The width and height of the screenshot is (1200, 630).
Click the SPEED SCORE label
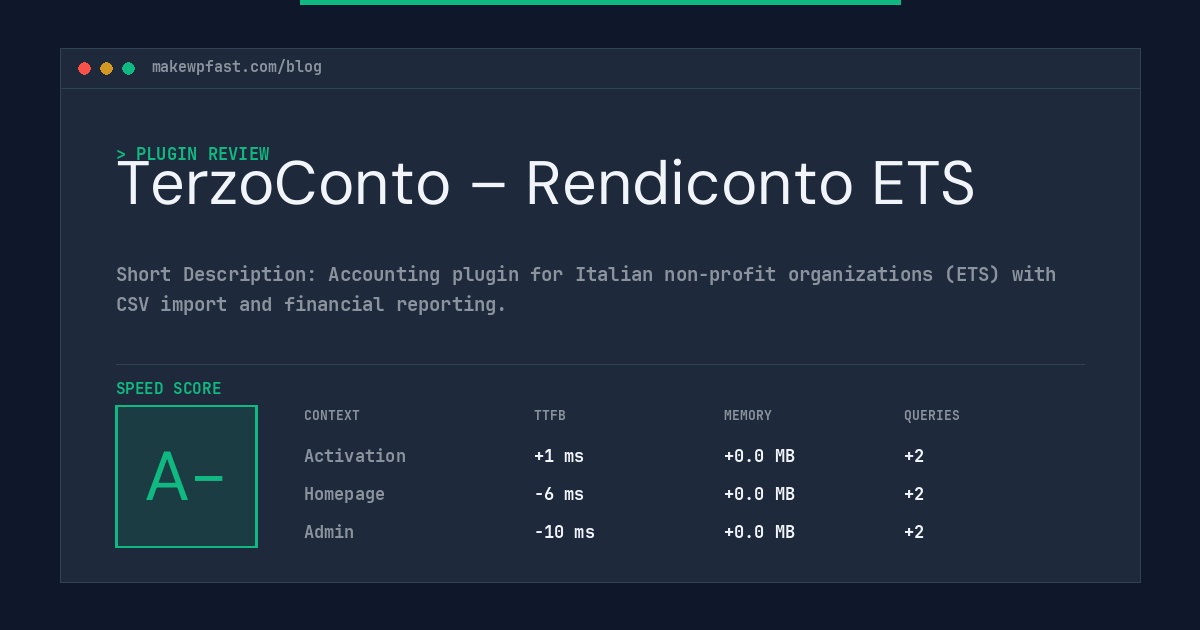(169, 389)
